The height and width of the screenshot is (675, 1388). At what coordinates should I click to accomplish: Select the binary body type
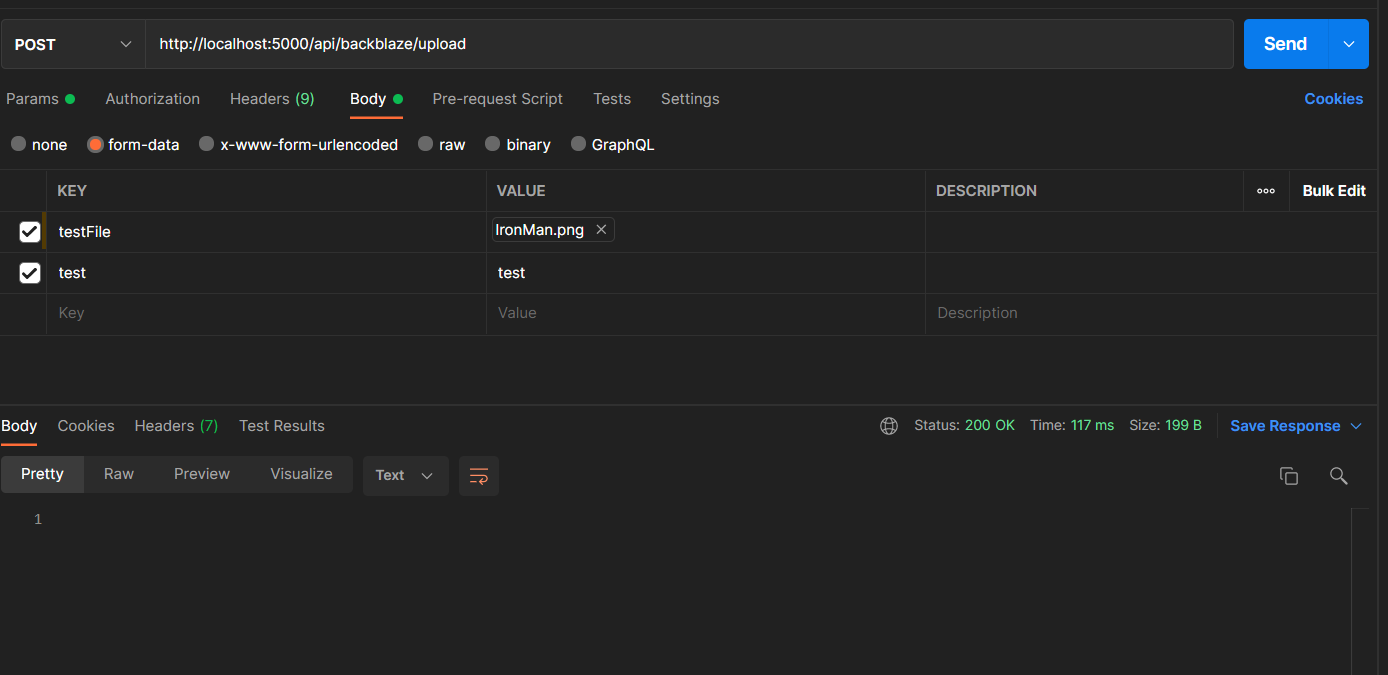pos(518,144)
